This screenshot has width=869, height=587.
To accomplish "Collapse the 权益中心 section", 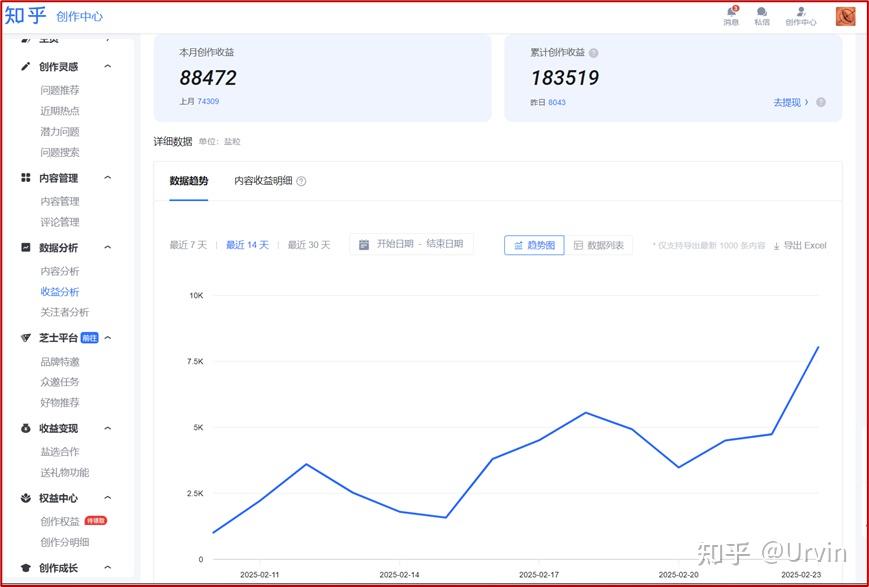I will click(x=108, y=498).
